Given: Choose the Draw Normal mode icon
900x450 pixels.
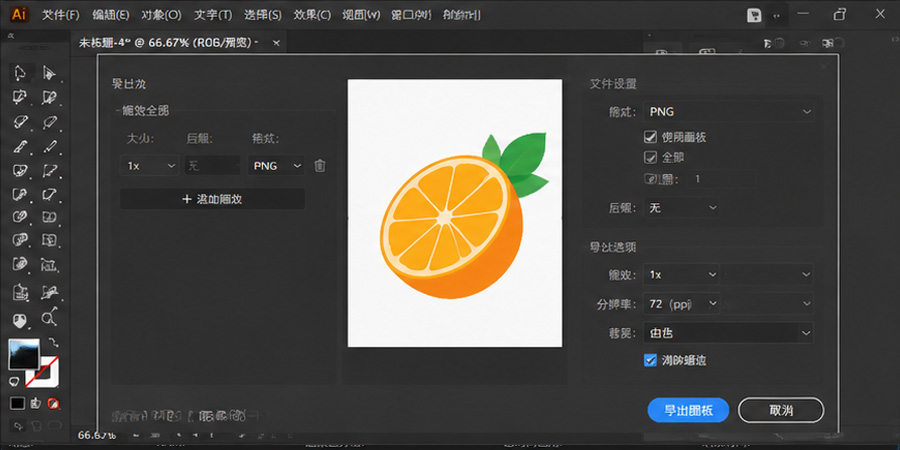Looking at the screenshot, I should tap(18, 426).
